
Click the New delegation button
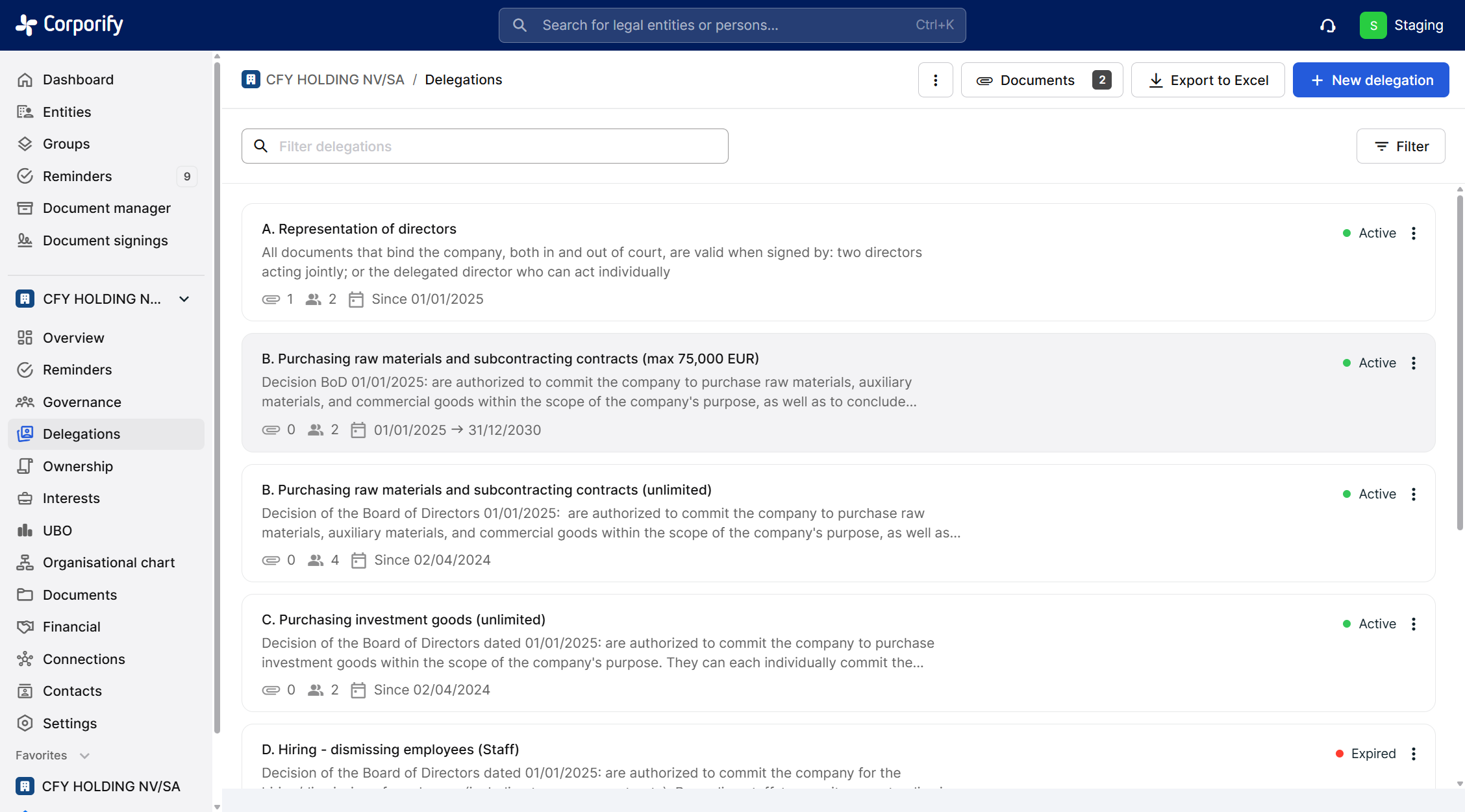(x=1370, y=80)
